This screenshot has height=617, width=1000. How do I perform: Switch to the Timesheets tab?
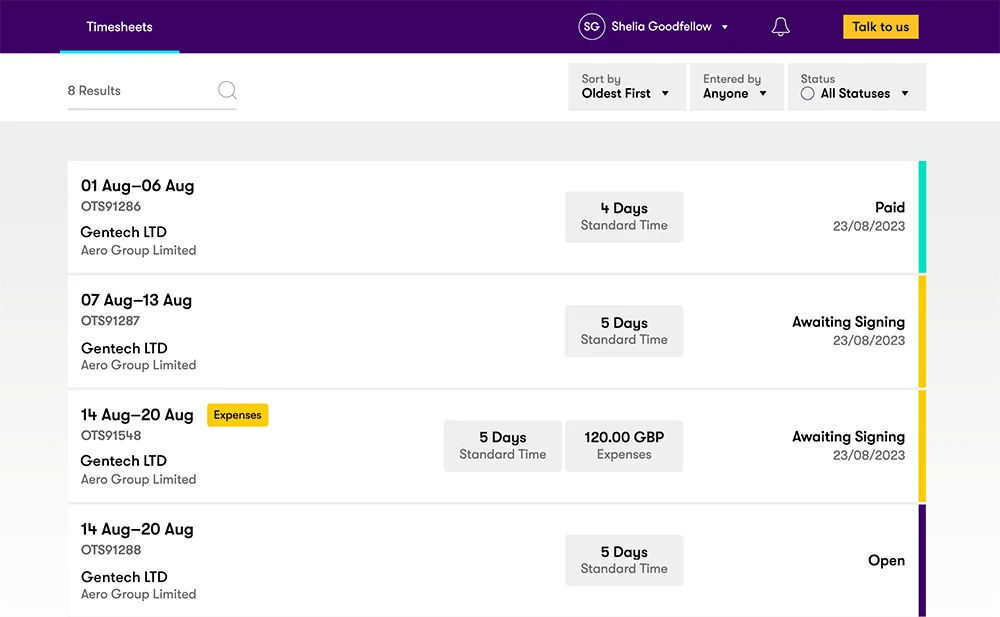tap(120, 26)
